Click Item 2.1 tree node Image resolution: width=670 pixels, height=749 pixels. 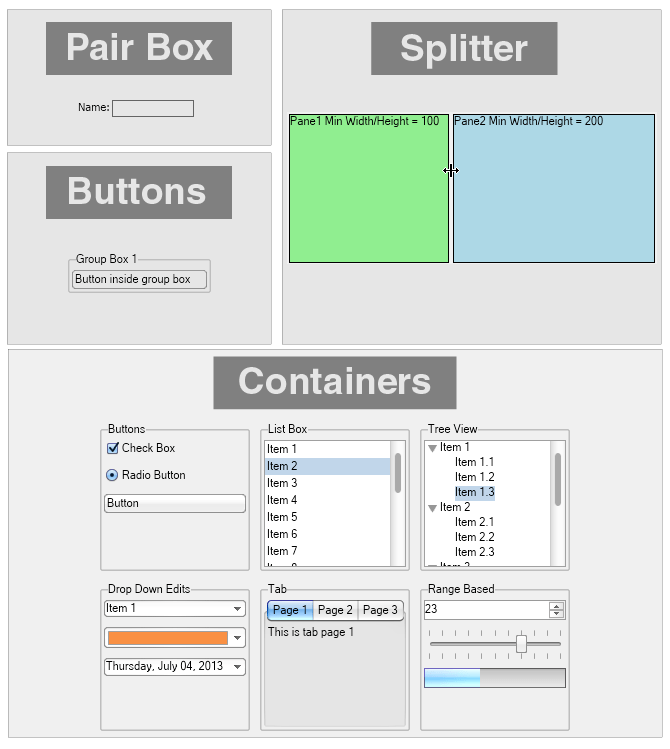pos(474,522)
